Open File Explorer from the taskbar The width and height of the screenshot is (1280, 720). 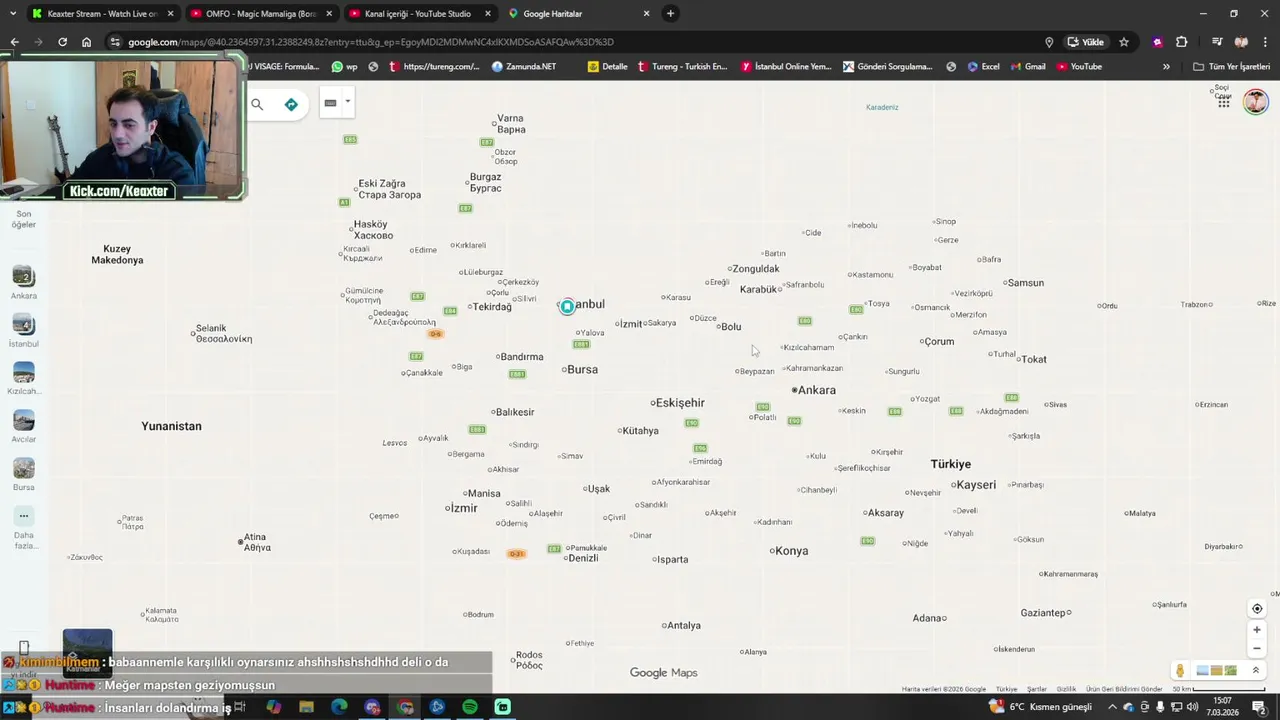[307, 707]
